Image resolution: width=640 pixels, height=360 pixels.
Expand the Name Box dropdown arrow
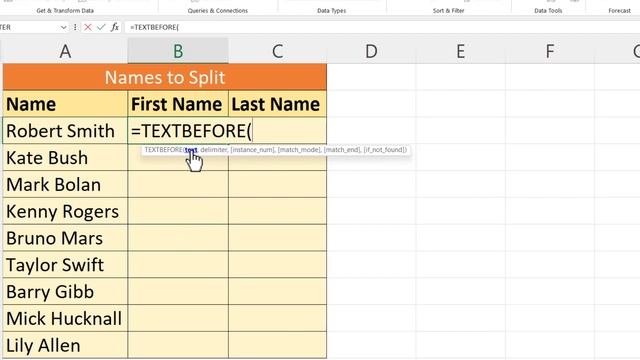[x=64, y=27]
